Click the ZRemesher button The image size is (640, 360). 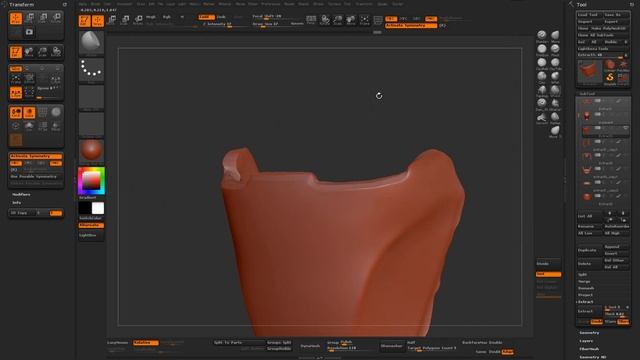pos(391,346)
